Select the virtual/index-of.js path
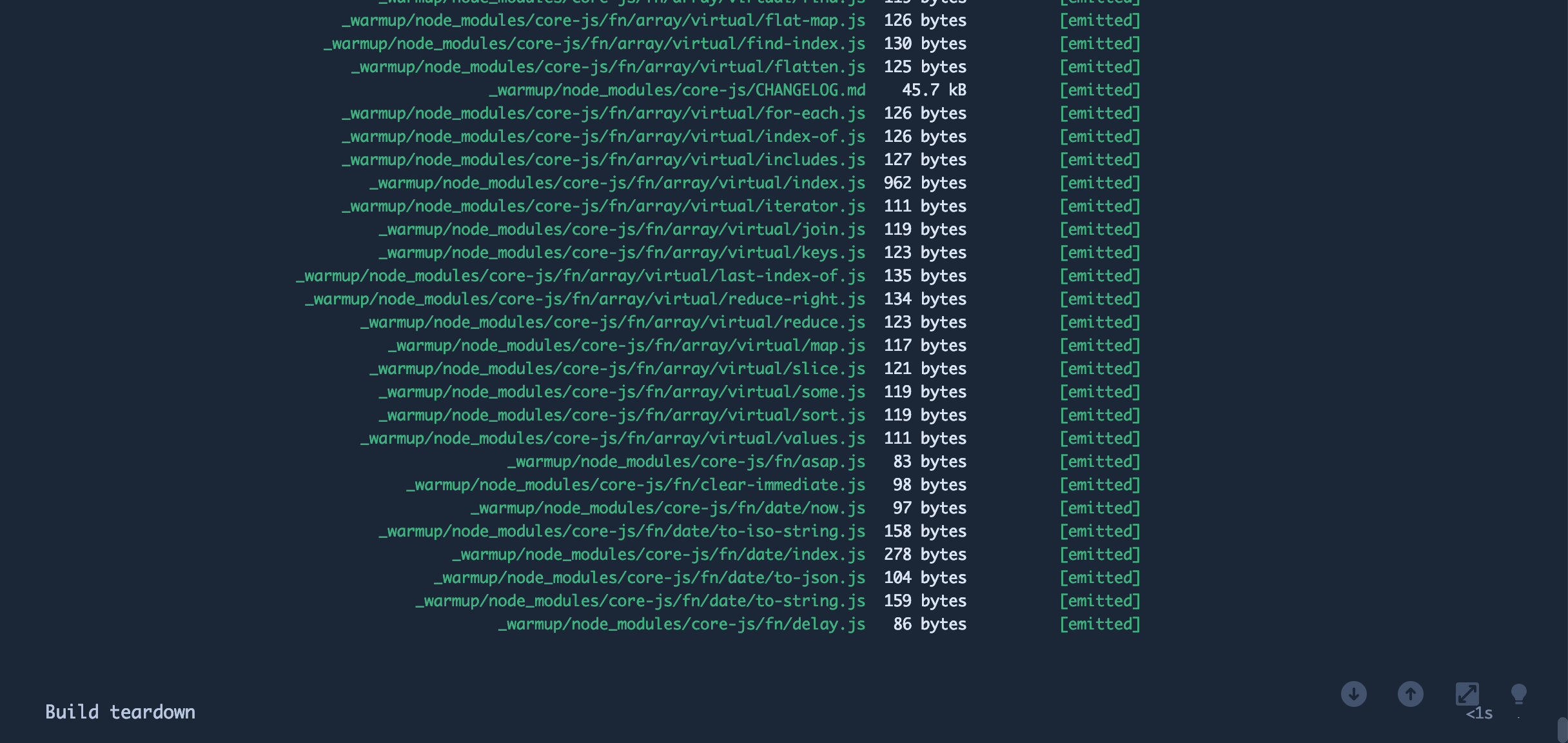This screenshot has height=743, width=1568. click(603, 137)
